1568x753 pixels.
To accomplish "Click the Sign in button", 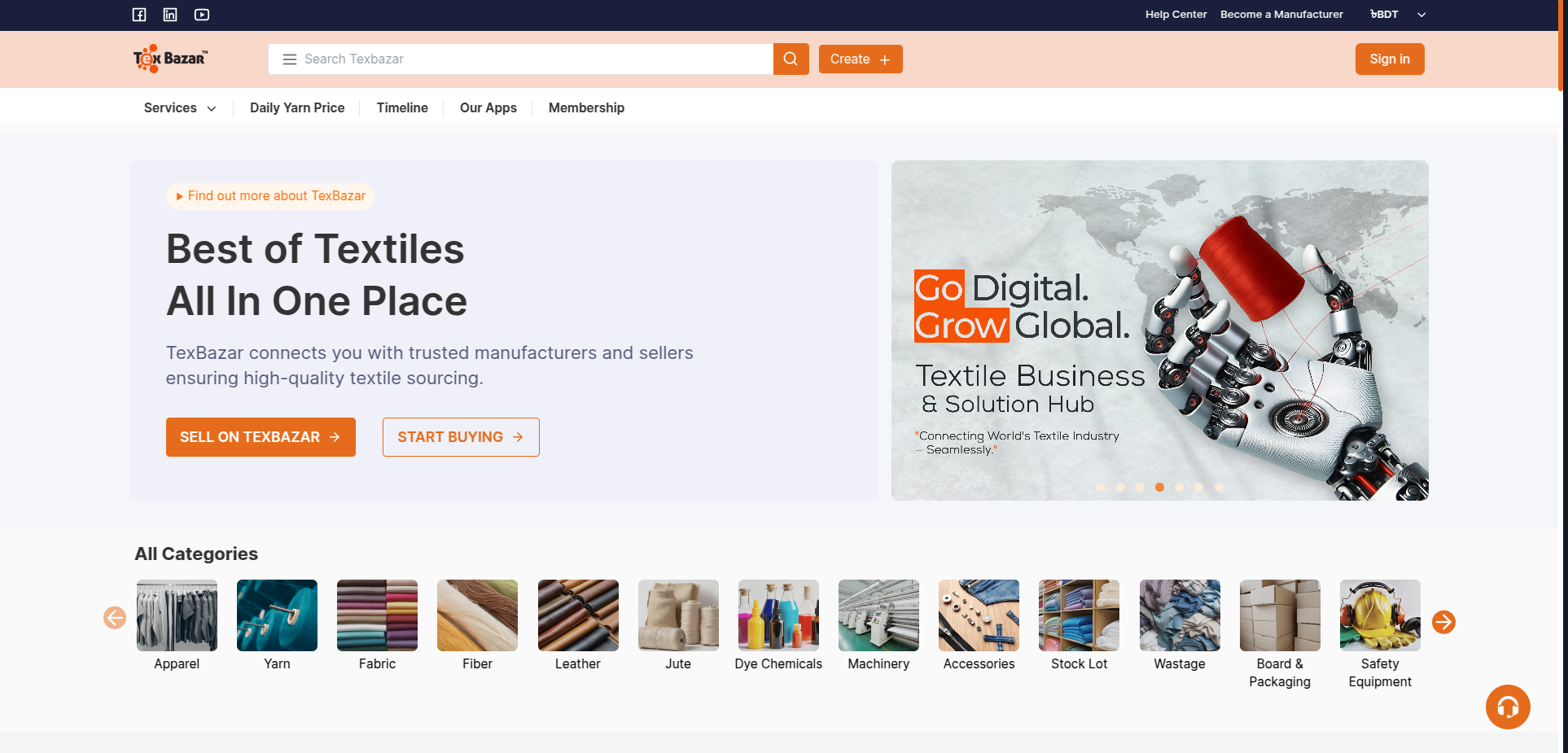I will (x=1390, y=59).
